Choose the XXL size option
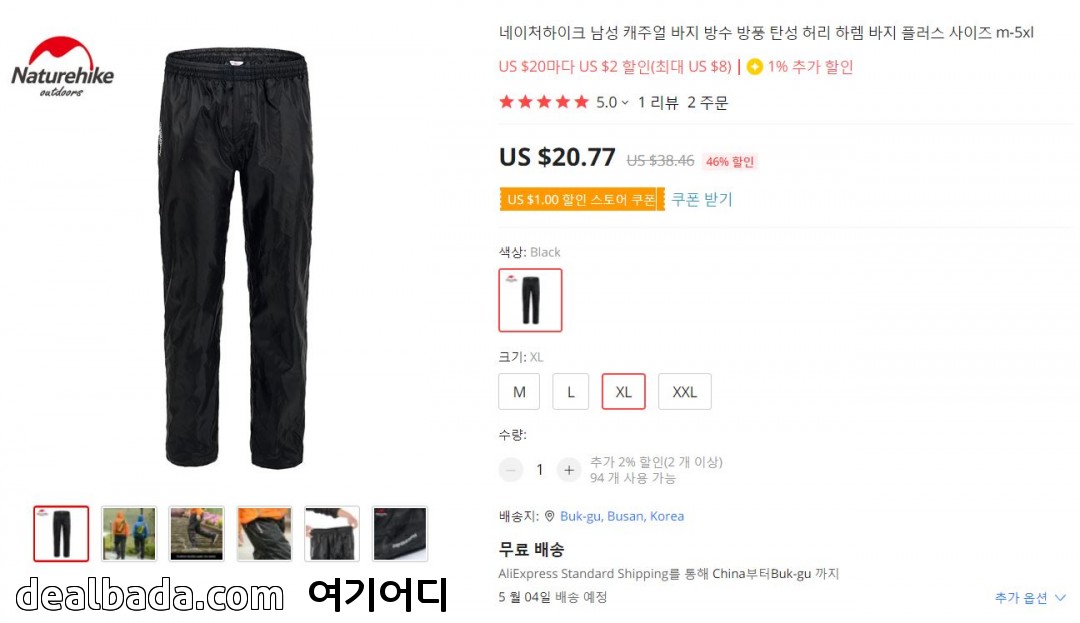 click(685, 392)
